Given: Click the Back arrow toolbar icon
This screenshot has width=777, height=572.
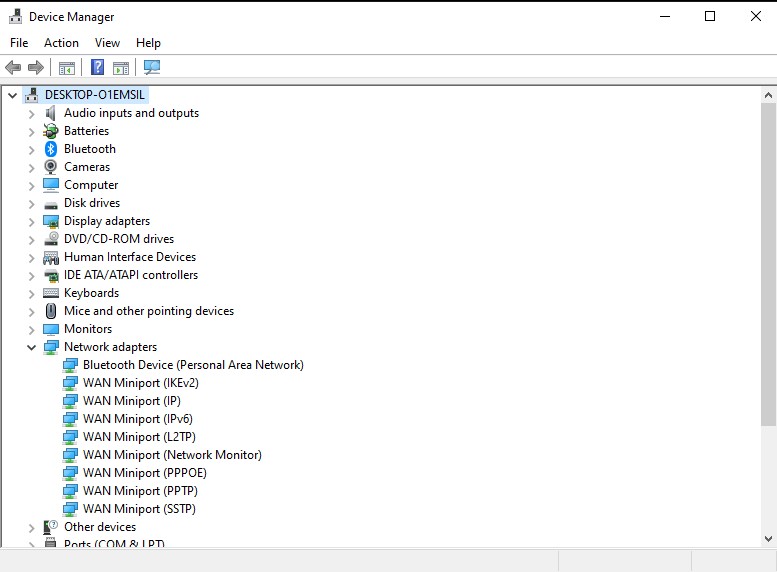Looking at the screenshot, I should [13, 67].
